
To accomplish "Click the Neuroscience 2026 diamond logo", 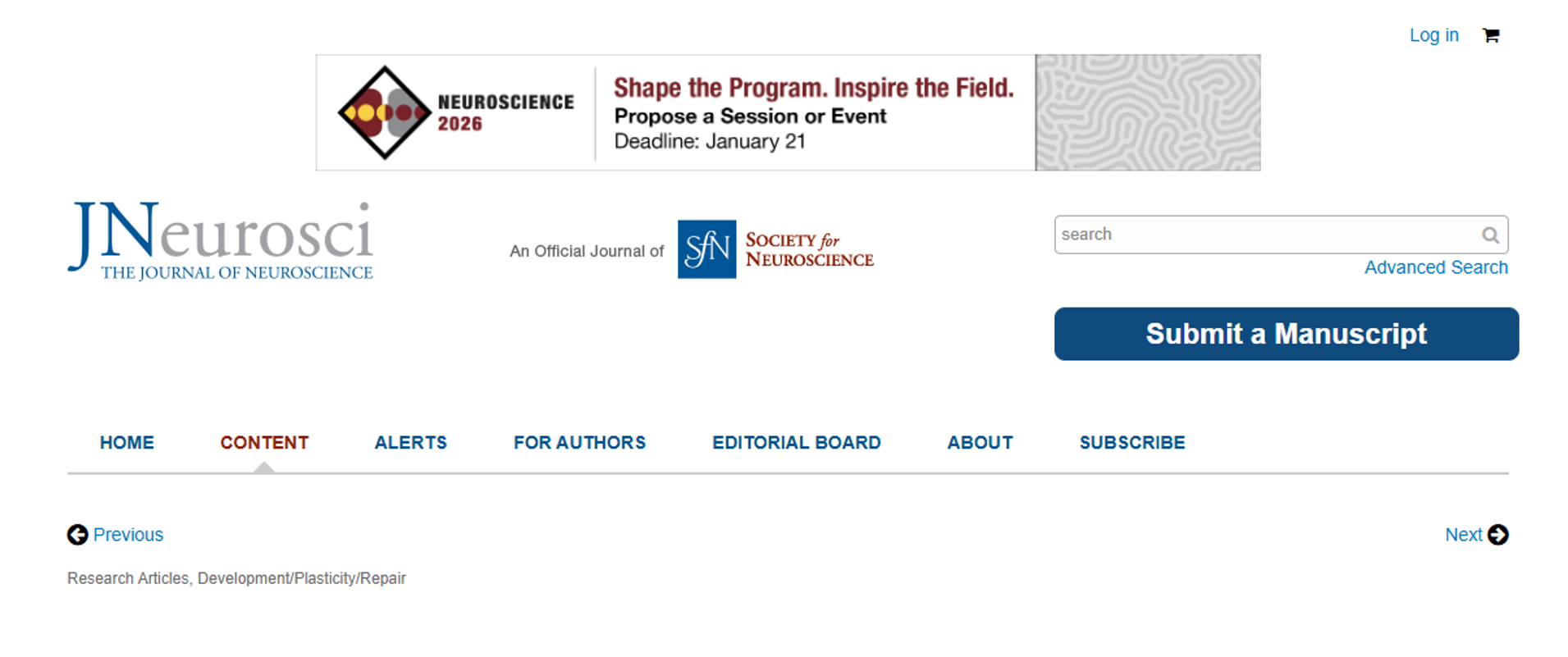I will [x=384, y=112].
